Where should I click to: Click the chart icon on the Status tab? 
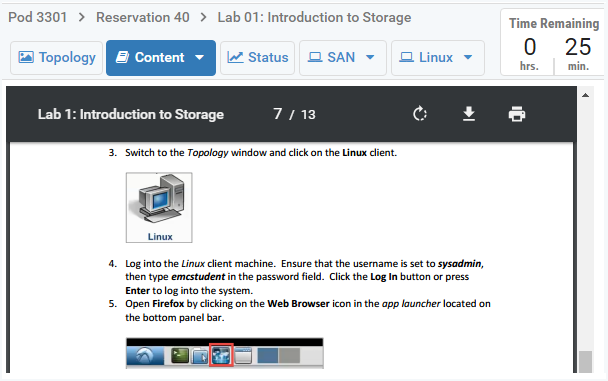pyautogui.click(x=235, y=57)
